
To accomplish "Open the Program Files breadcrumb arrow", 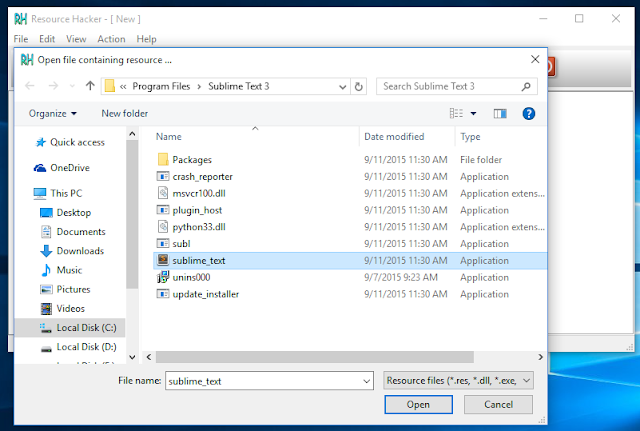I will click(199, 87).
